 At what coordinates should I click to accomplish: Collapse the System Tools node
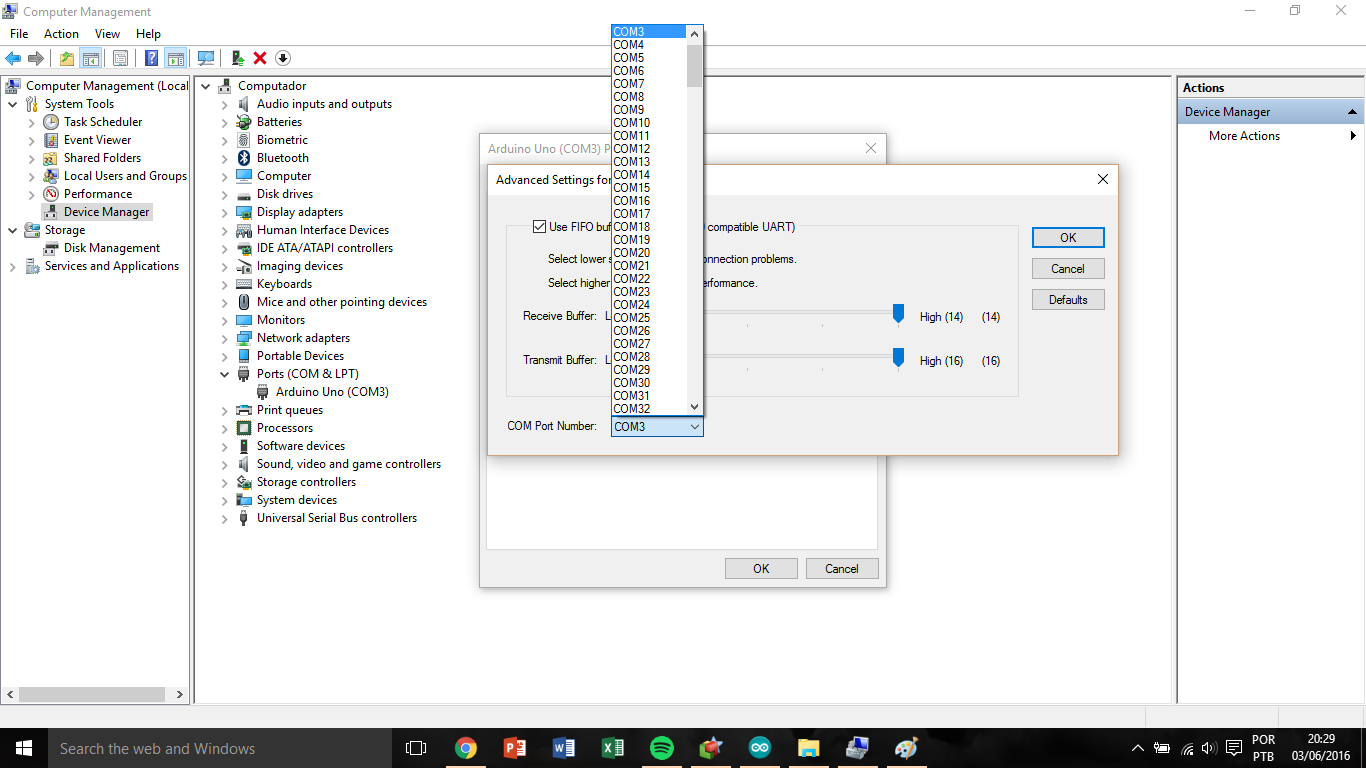tap(13, 104)
